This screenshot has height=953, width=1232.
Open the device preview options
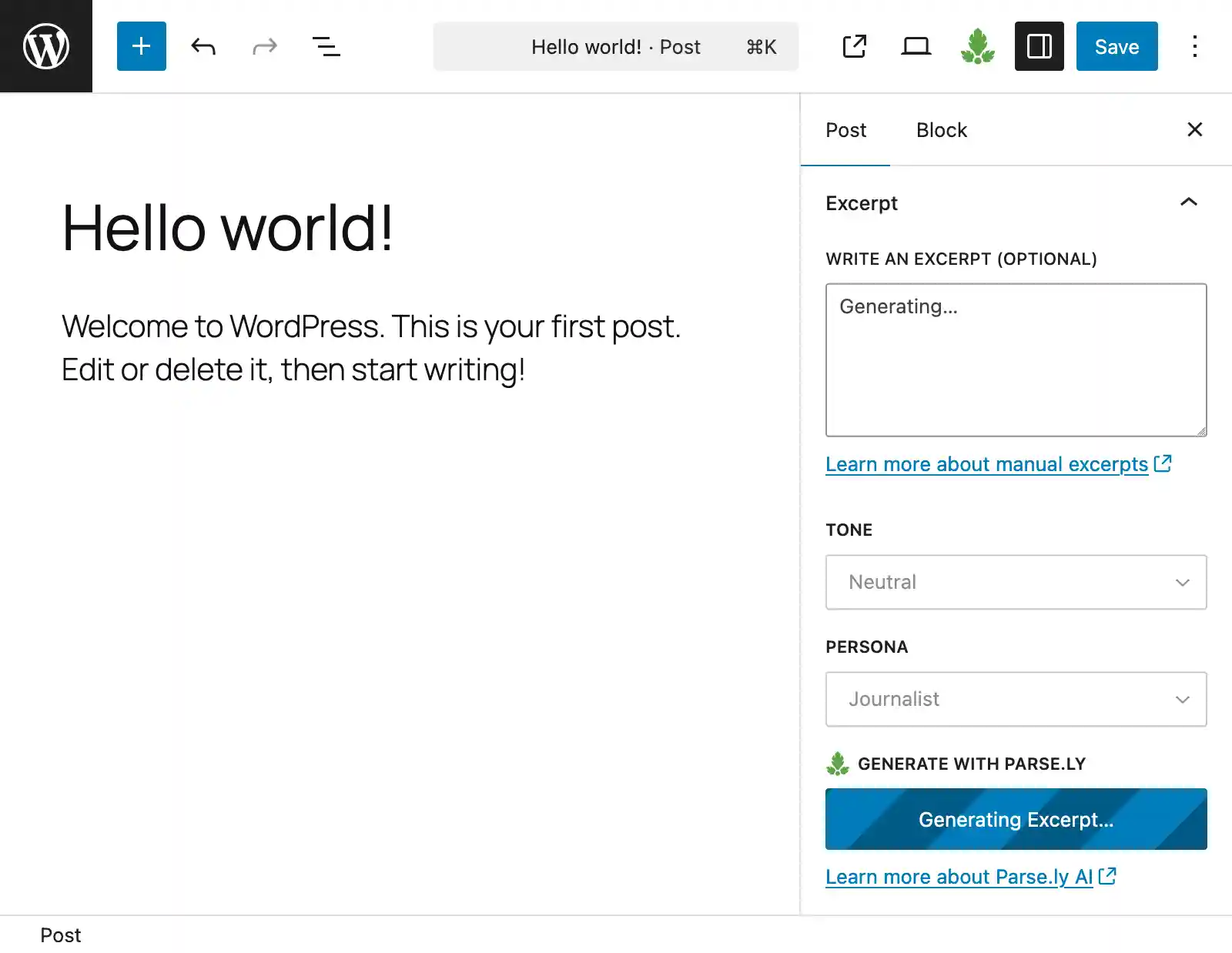coord(916,46)
